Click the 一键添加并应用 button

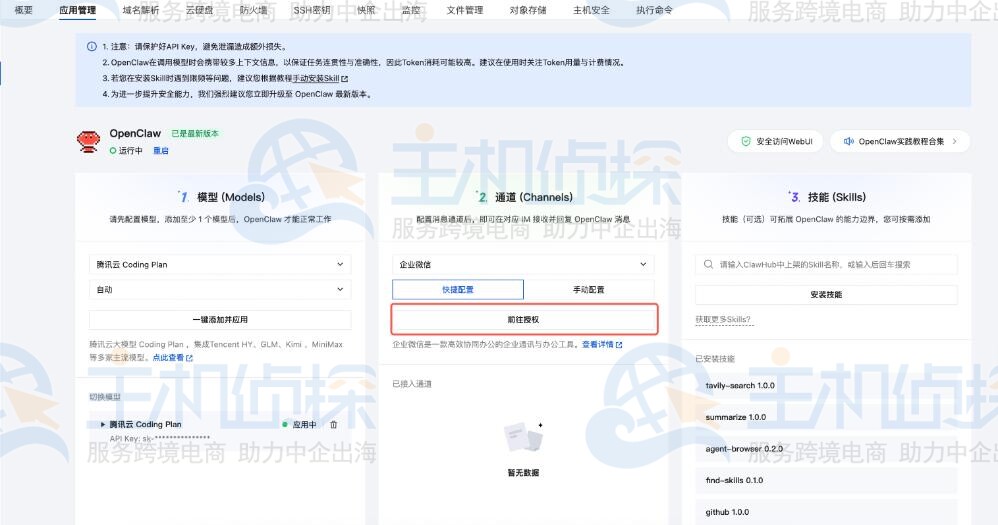[220, 319]
